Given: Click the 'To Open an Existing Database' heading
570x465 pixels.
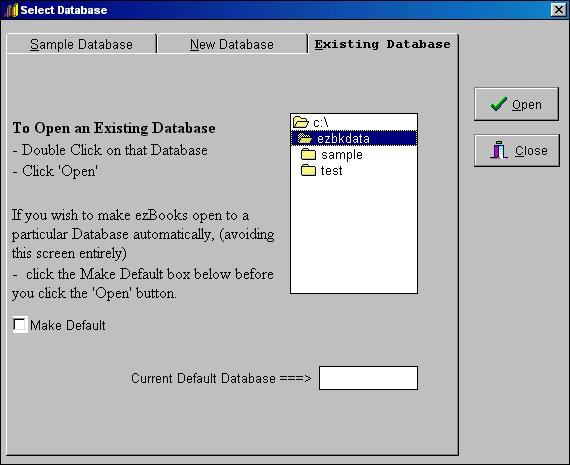Looking at the screenshot, I should pos(114,128).
